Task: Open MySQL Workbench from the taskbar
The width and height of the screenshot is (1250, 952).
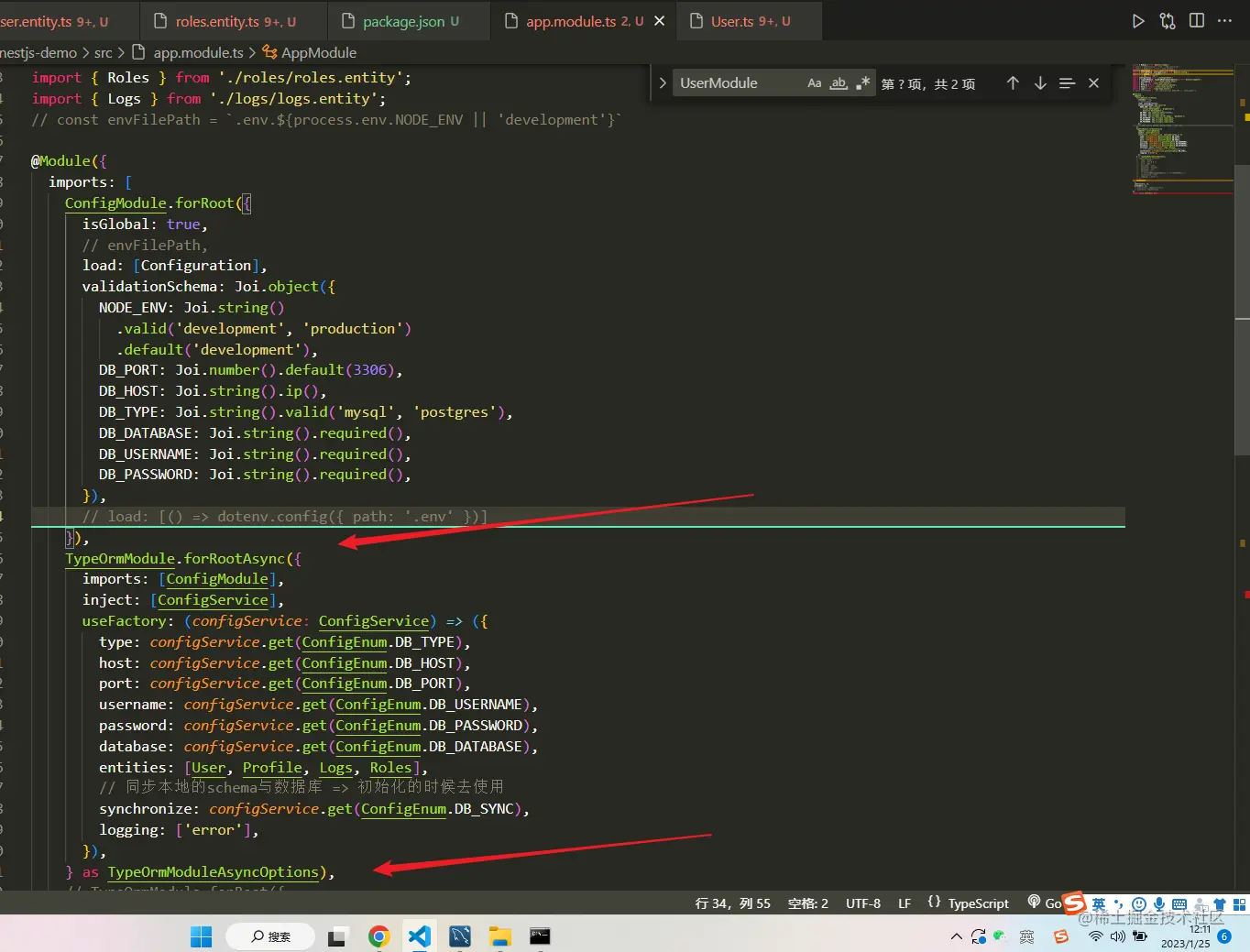Action: (459, 936)
